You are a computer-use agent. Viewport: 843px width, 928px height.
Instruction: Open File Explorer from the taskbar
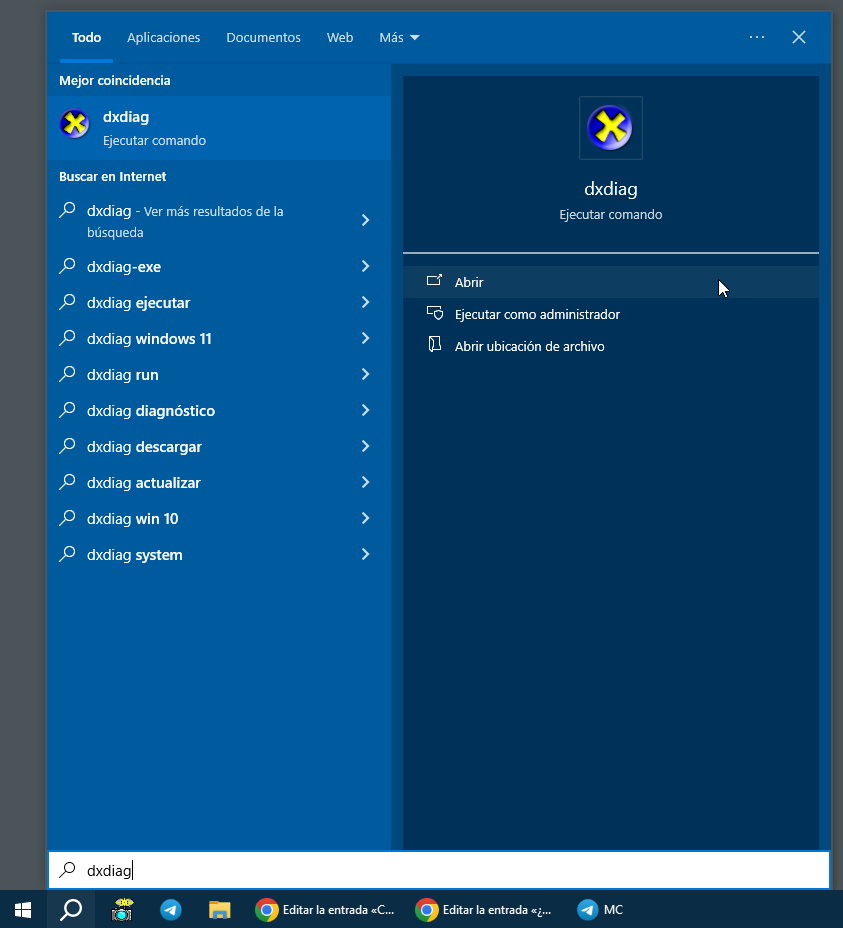coord(220,910)
